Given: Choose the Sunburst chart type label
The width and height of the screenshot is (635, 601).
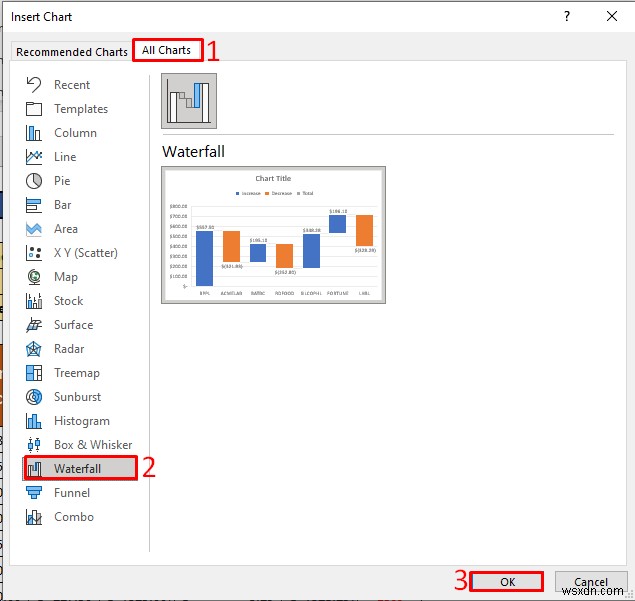Looking at the screenshot, I should pos(78,397).
